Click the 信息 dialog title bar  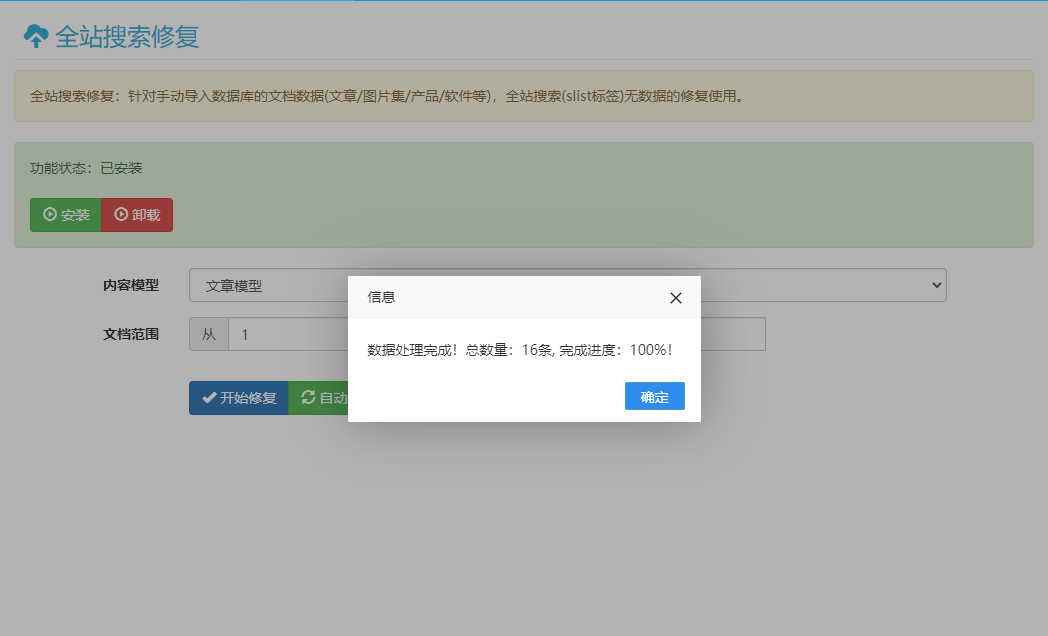[500, 297]
